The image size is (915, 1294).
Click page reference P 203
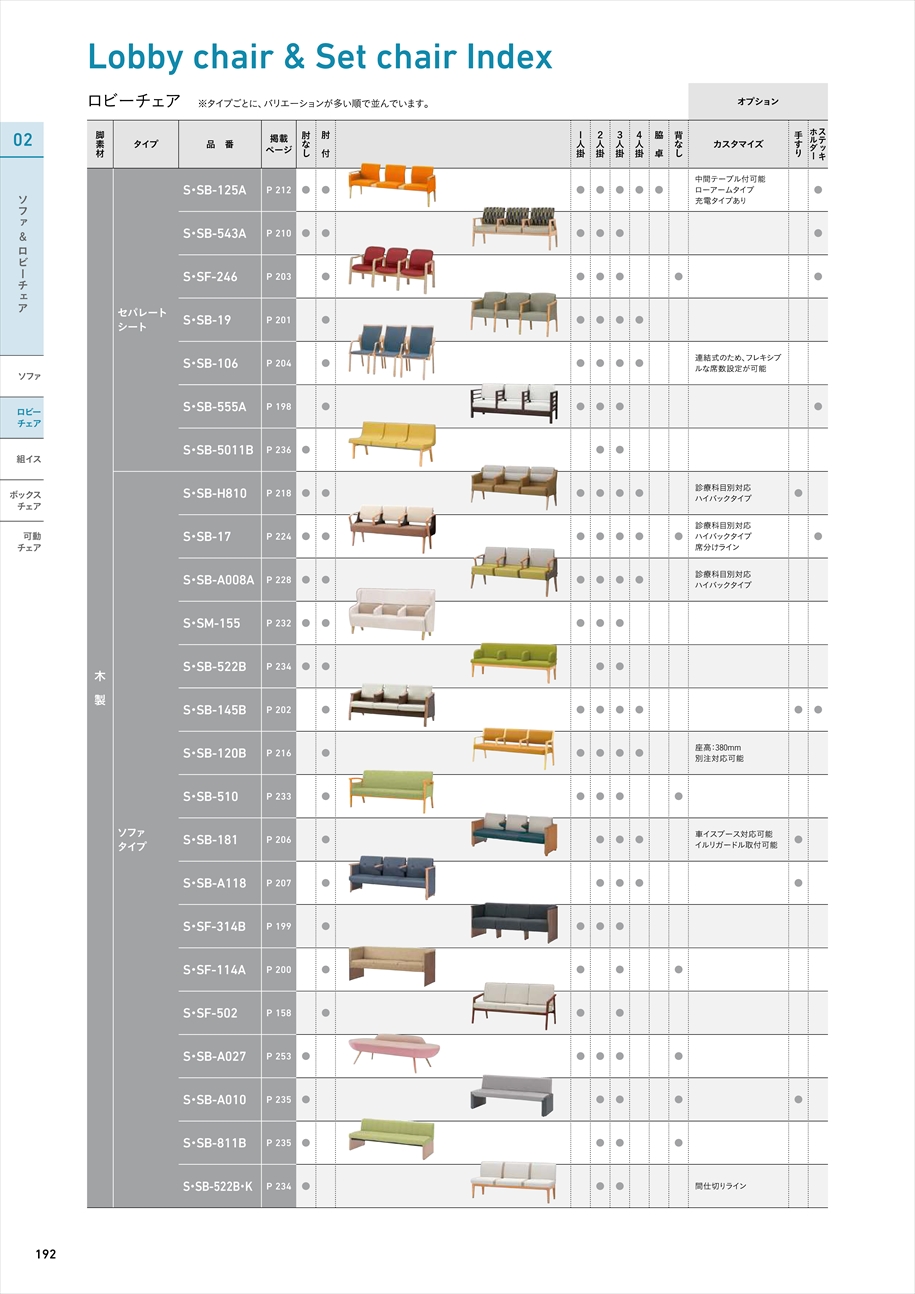(279, 276)
